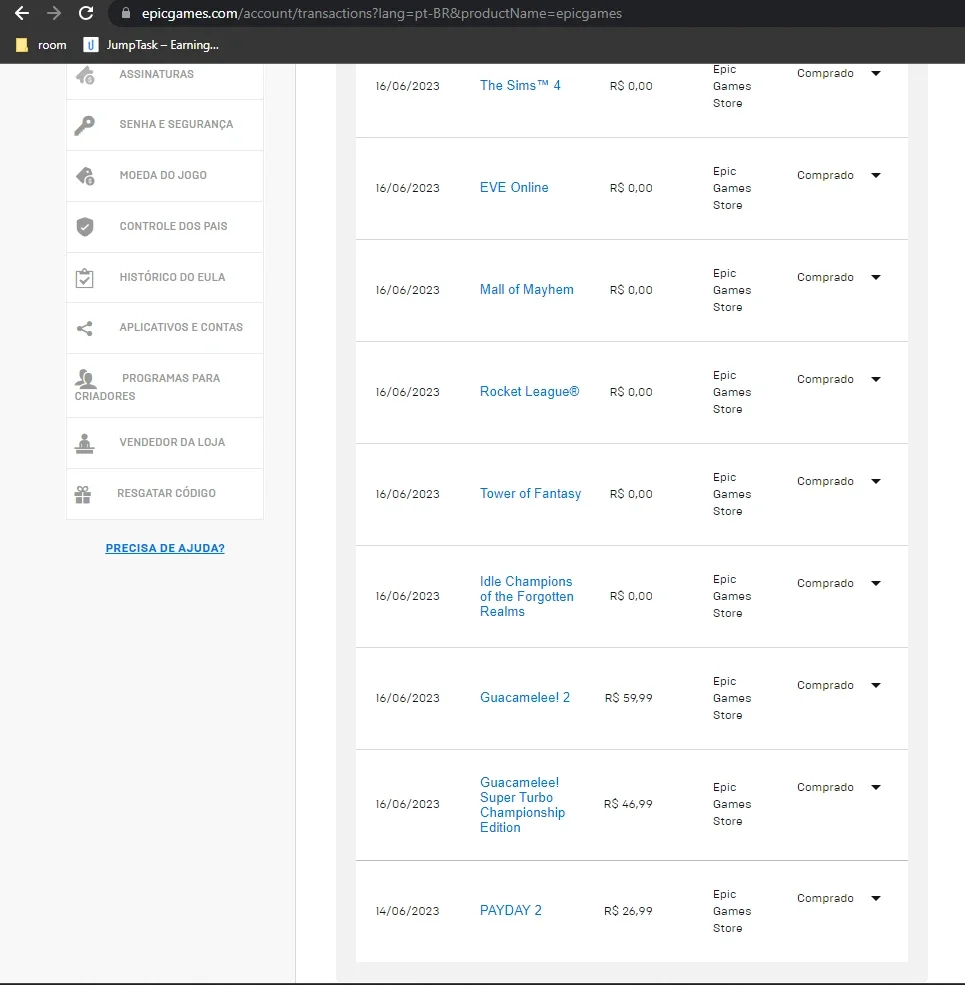Viewport: 965px width, 985px height.
Task: Open Mall of Mayhem product link
Action: [526, 290]
